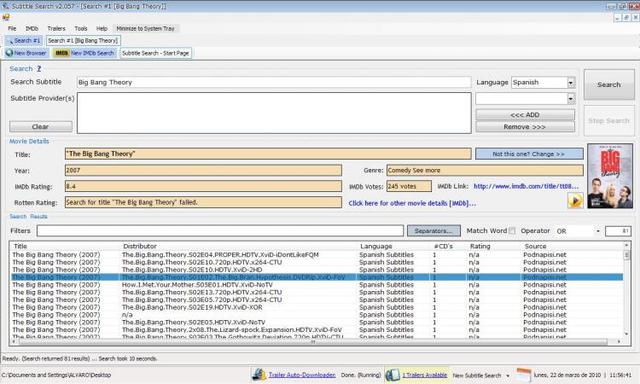Click the Not this one? Change button

[x=529, y=154]
